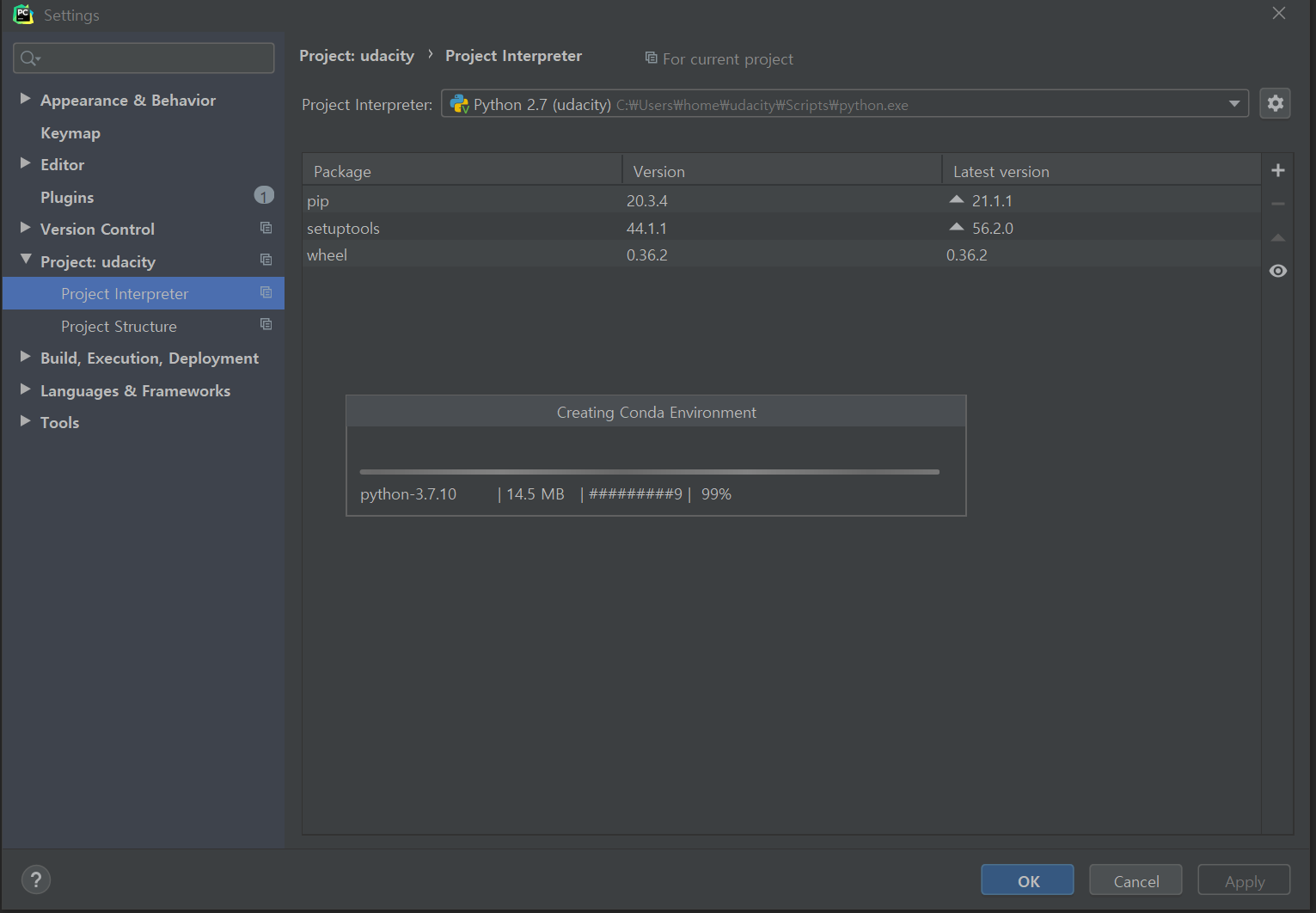Click the Cancel button

pos(1135,880)
